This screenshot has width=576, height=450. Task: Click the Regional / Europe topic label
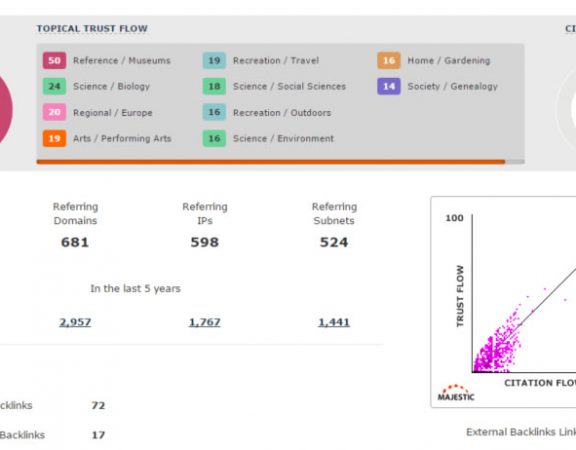[x=112, y=113]
